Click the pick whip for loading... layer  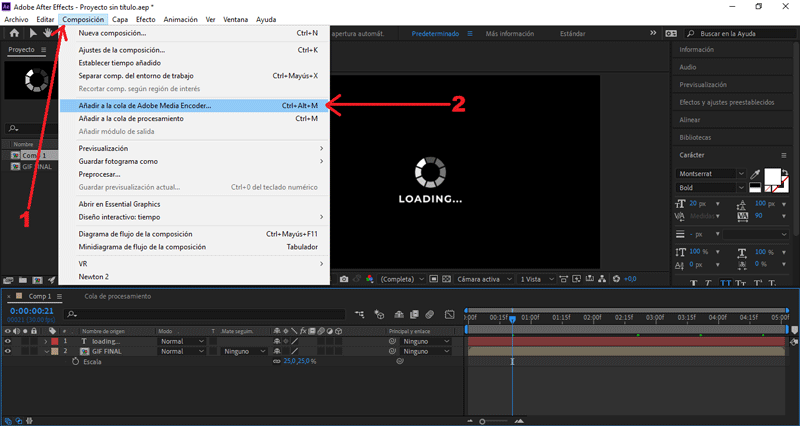[392, 341]
